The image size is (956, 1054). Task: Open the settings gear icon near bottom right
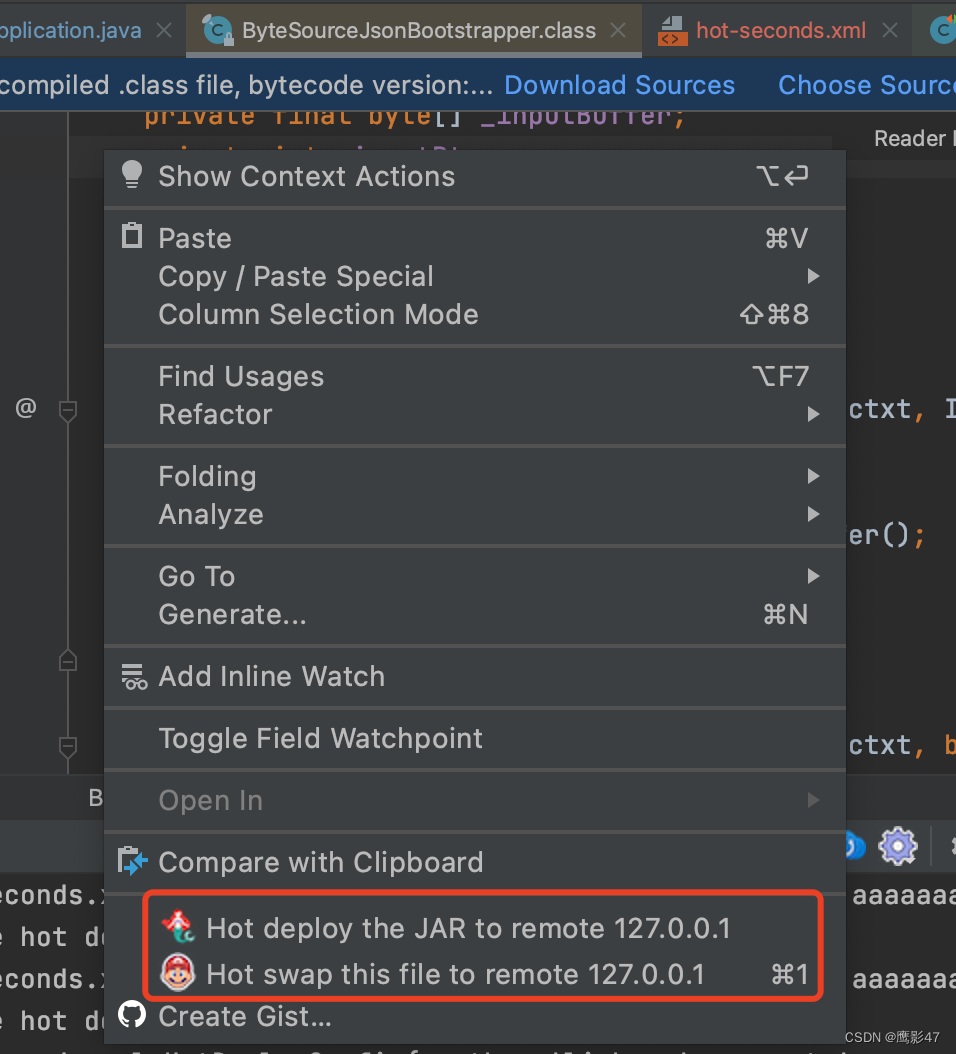(x=897, y=845)
